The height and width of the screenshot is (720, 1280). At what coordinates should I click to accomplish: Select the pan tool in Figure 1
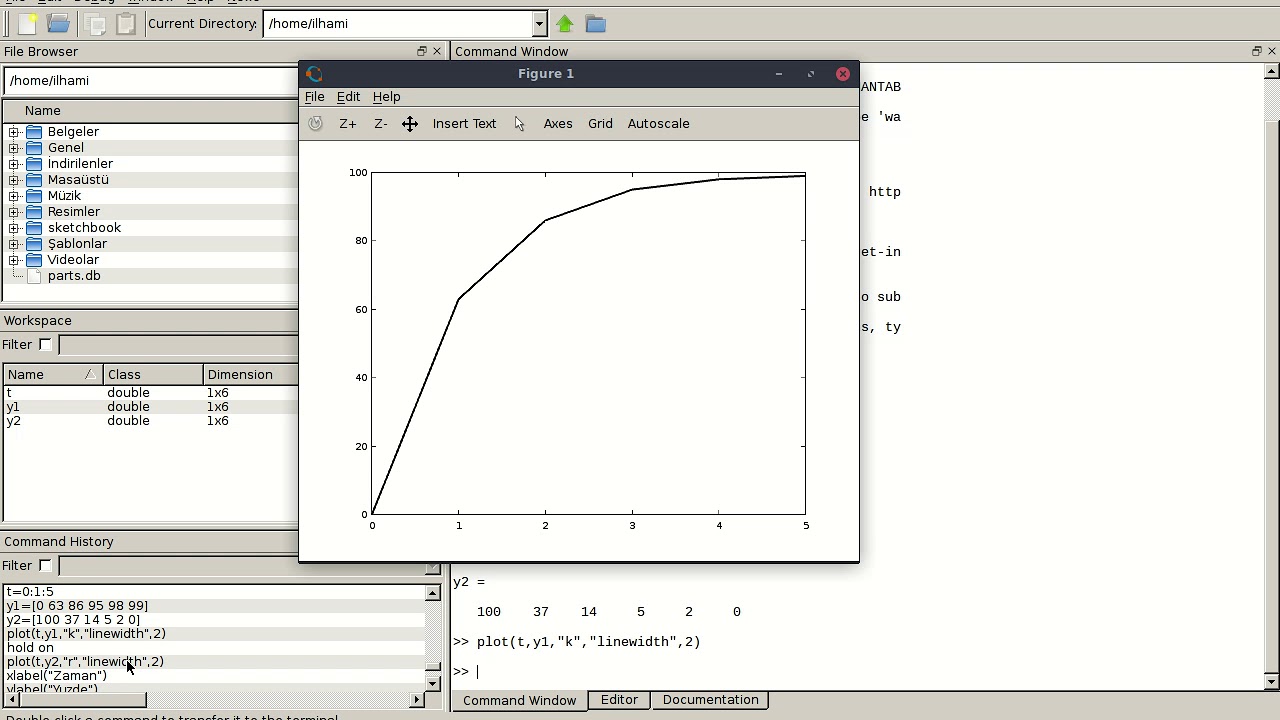point(410,123)
